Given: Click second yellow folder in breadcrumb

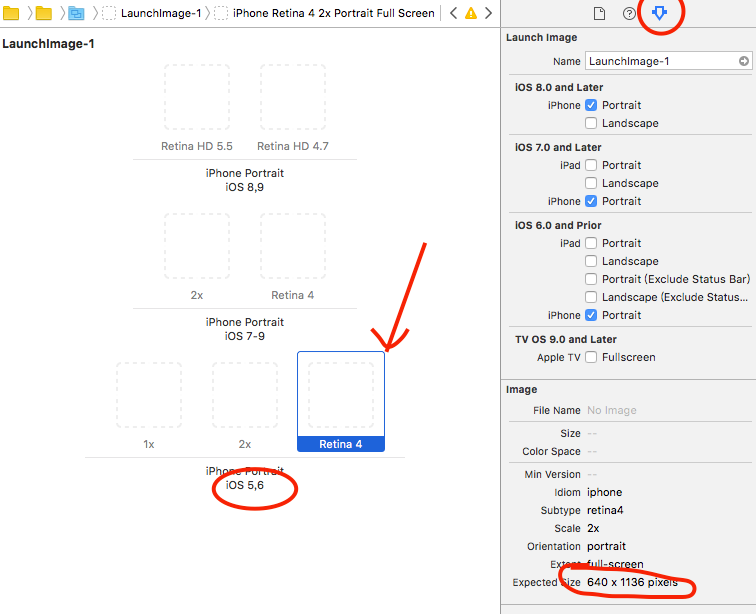Looking at the screenshot, I should 43,13.
